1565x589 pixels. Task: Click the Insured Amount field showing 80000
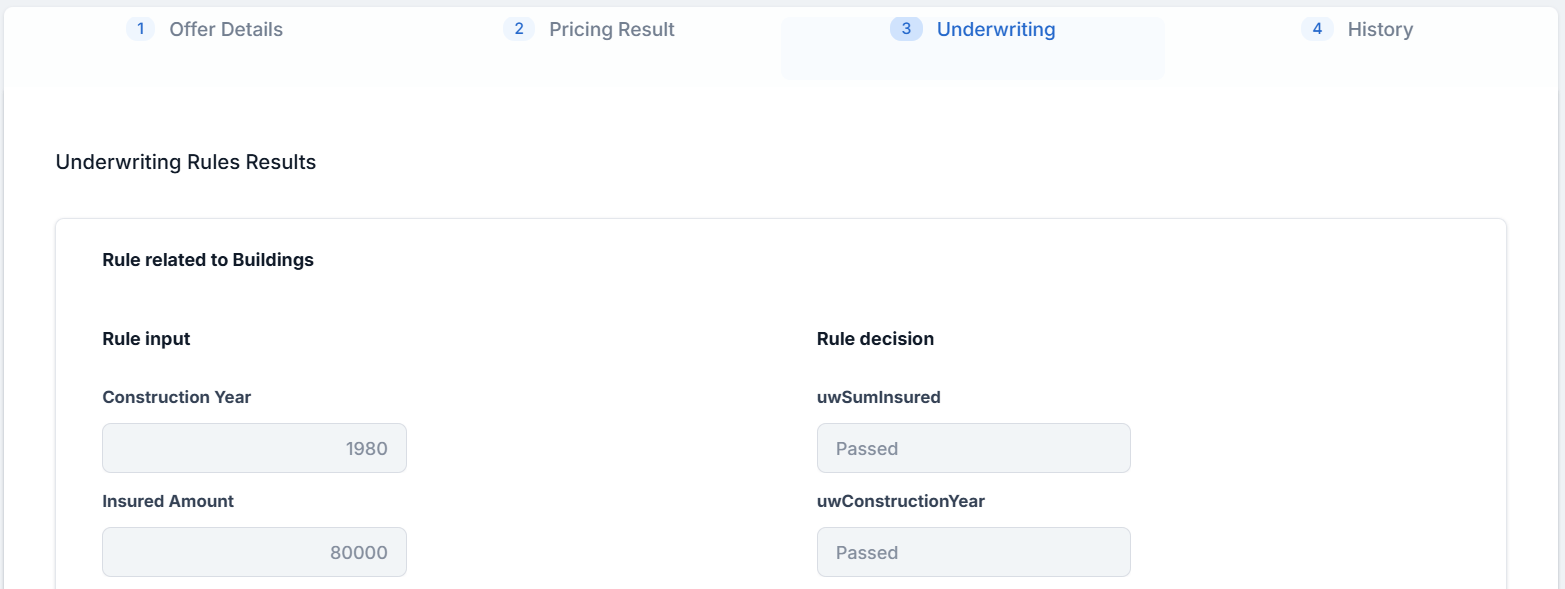pos(254,552)
